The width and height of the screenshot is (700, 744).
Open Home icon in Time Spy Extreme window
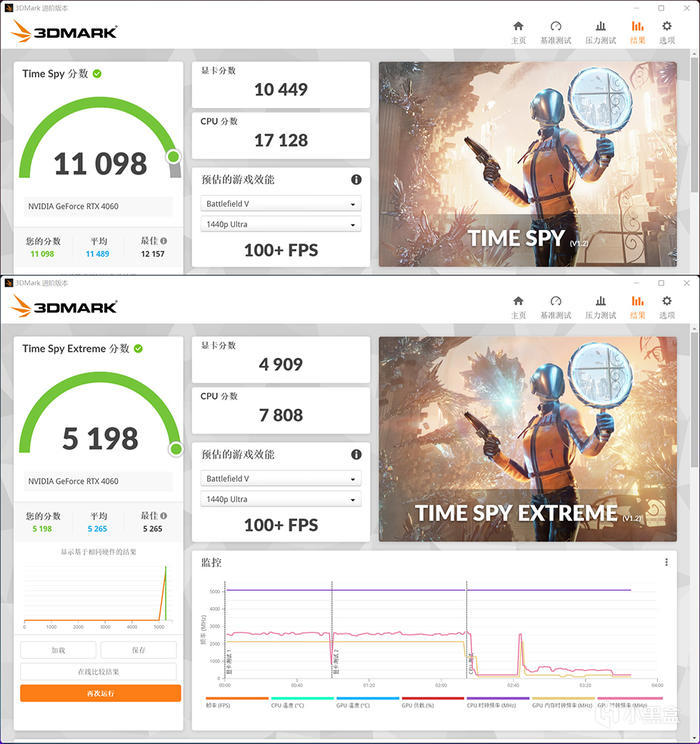(518, 307)
